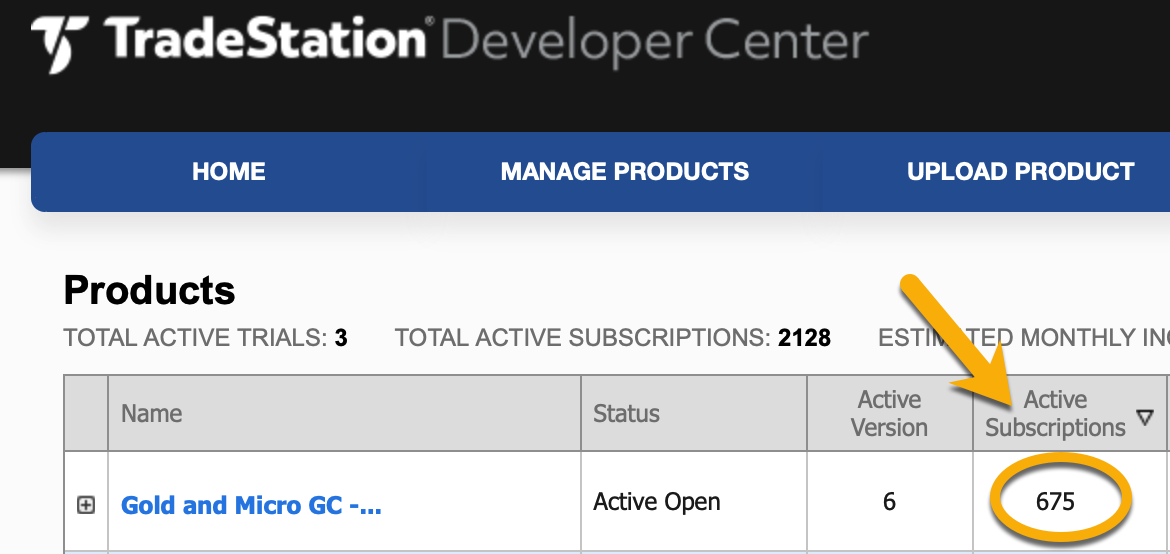Select the circled 675 subscriptions cell
This screenshot has height=554, width=1170.
(x=1055, y=502)
